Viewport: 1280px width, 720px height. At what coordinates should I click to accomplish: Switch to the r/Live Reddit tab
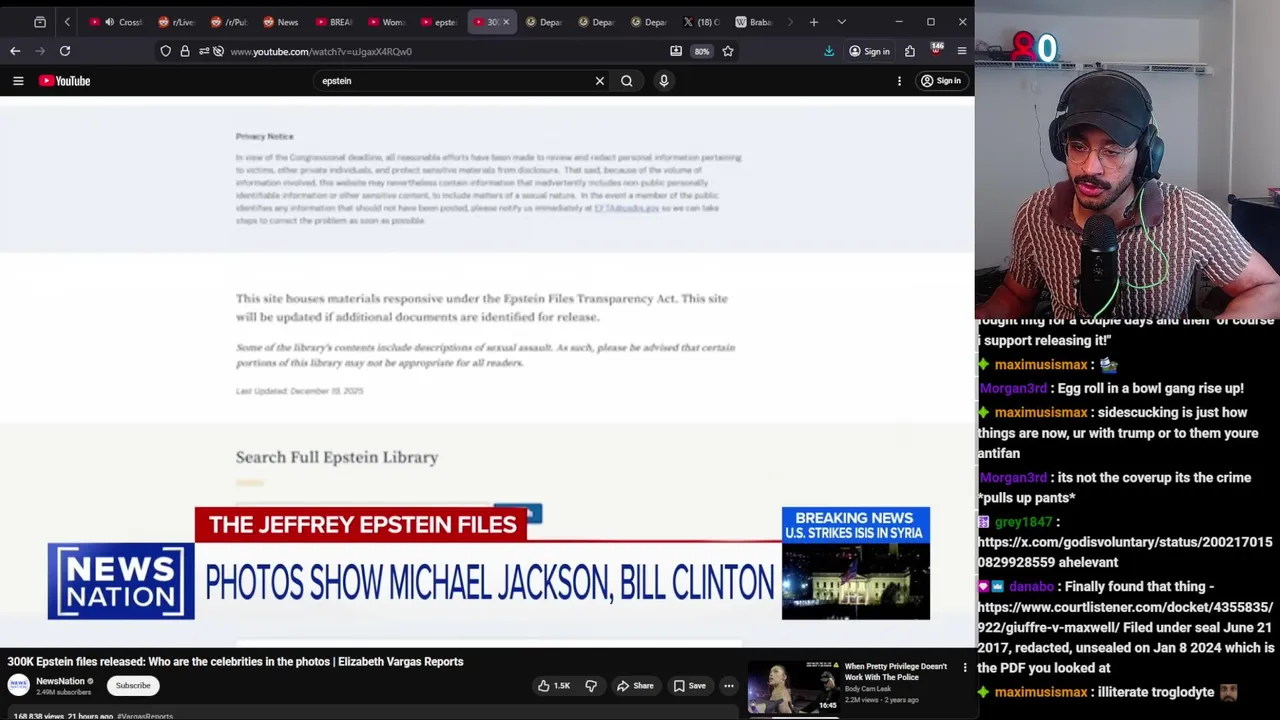click(177, 22)
